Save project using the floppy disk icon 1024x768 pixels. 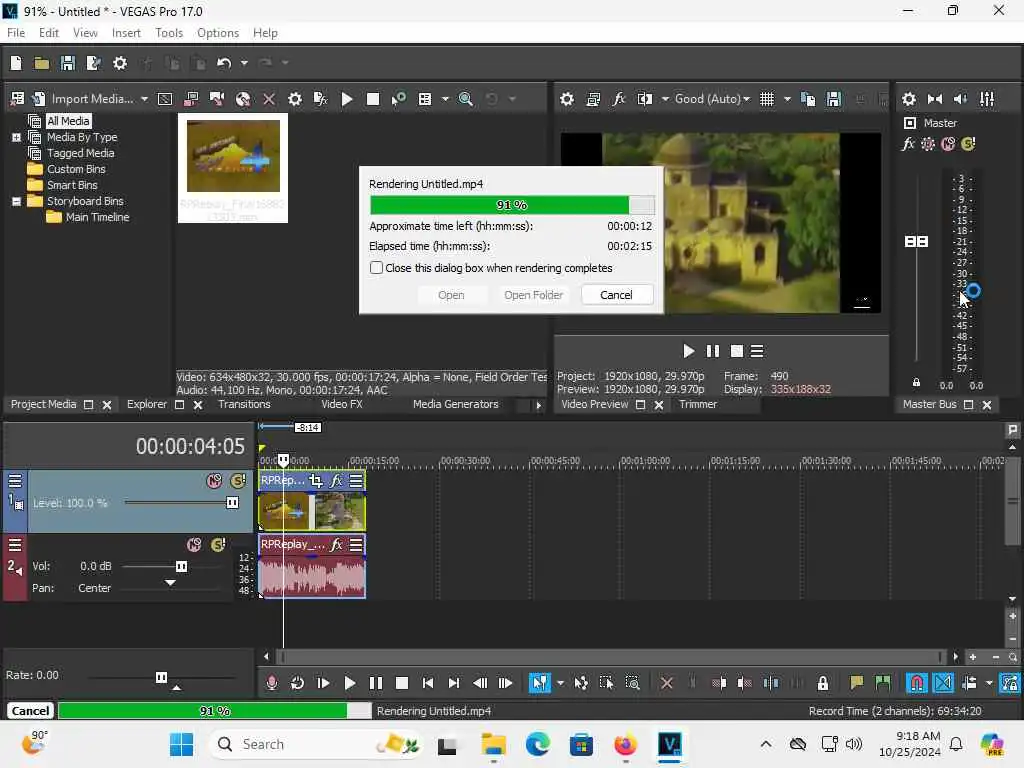pyautogui.click(x=67, y=63)
